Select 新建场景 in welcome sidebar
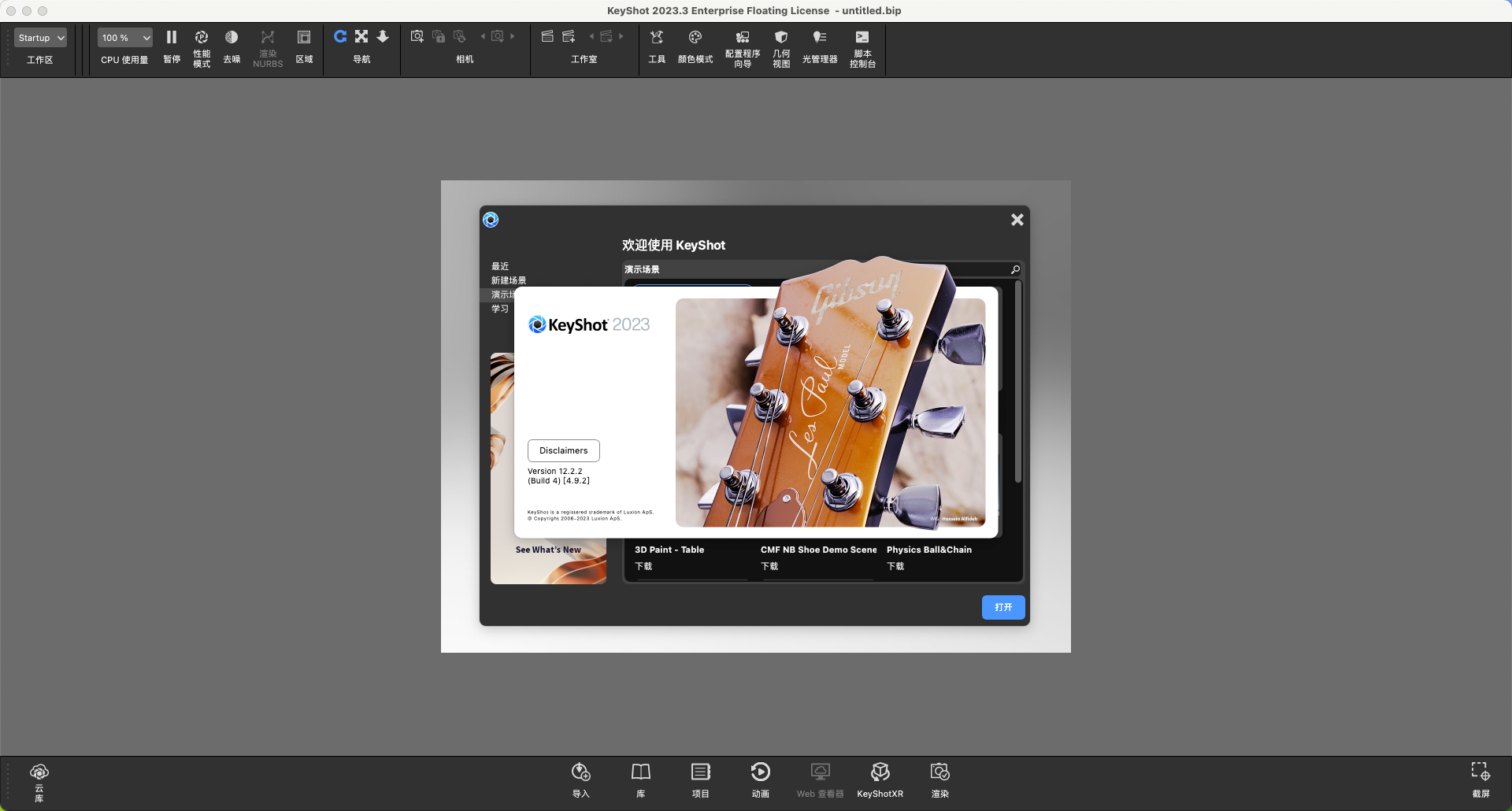Image resolution: width=1512 pixels, height=811 pixels. click(509, 280)
